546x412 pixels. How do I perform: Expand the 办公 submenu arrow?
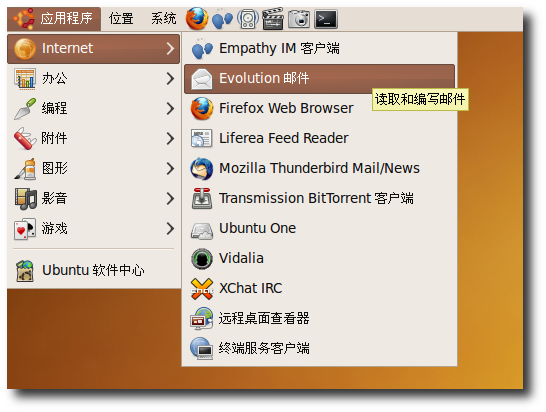[170, 79]
